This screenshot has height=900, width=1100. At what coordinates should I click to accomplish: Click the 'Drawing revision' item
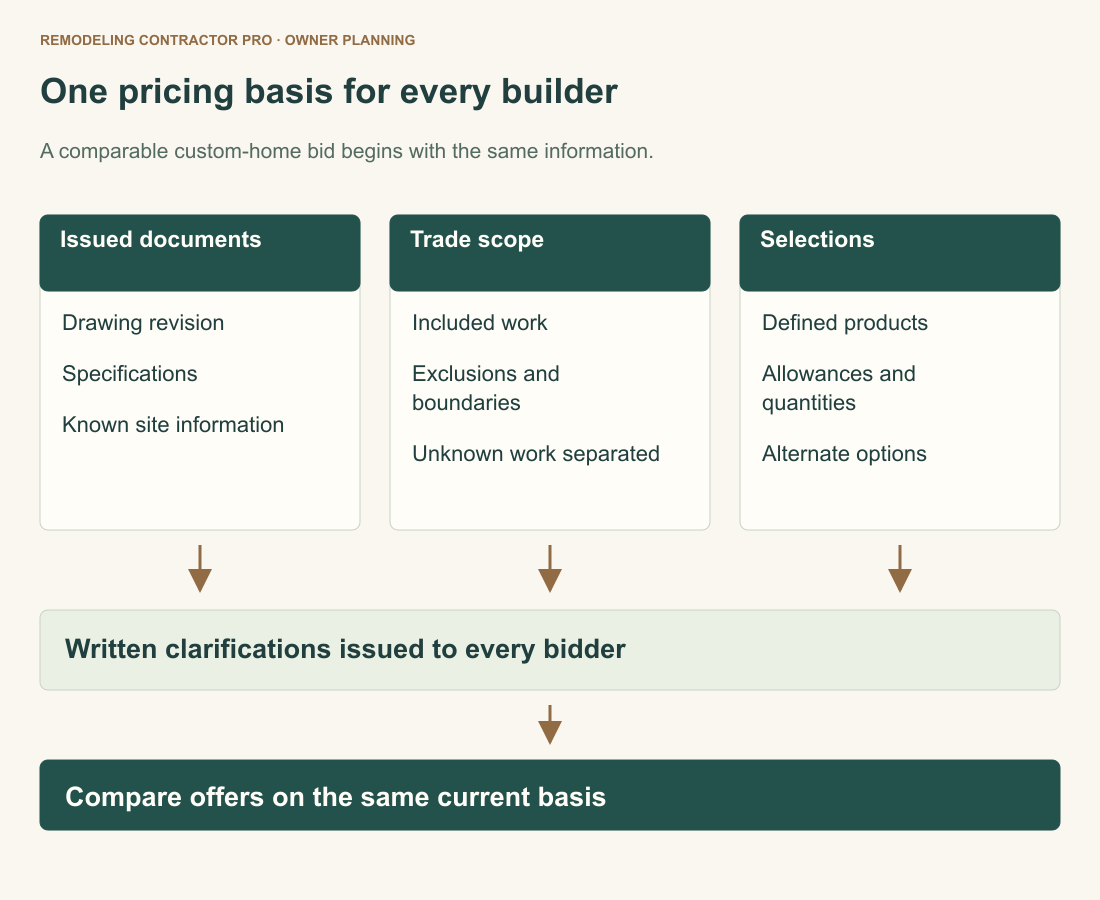[143, 323]
